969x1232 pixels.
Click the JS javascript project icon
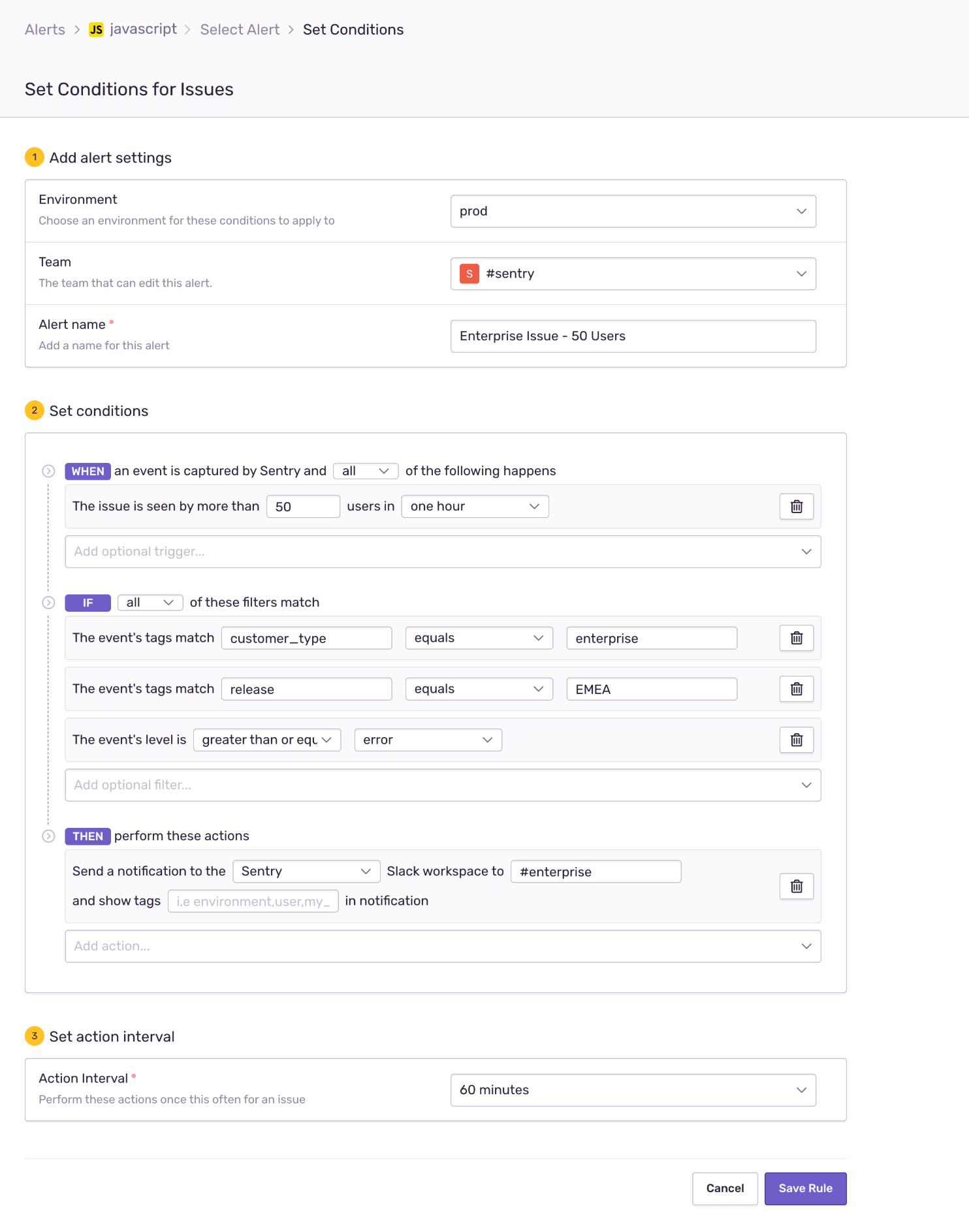point(96,30)
